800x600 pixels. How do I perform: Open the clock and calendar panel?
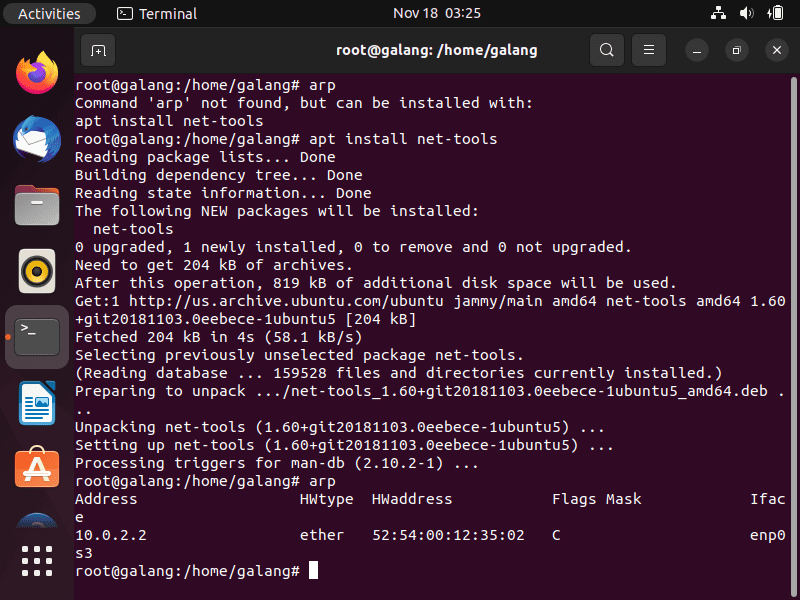tap(437, 13)
